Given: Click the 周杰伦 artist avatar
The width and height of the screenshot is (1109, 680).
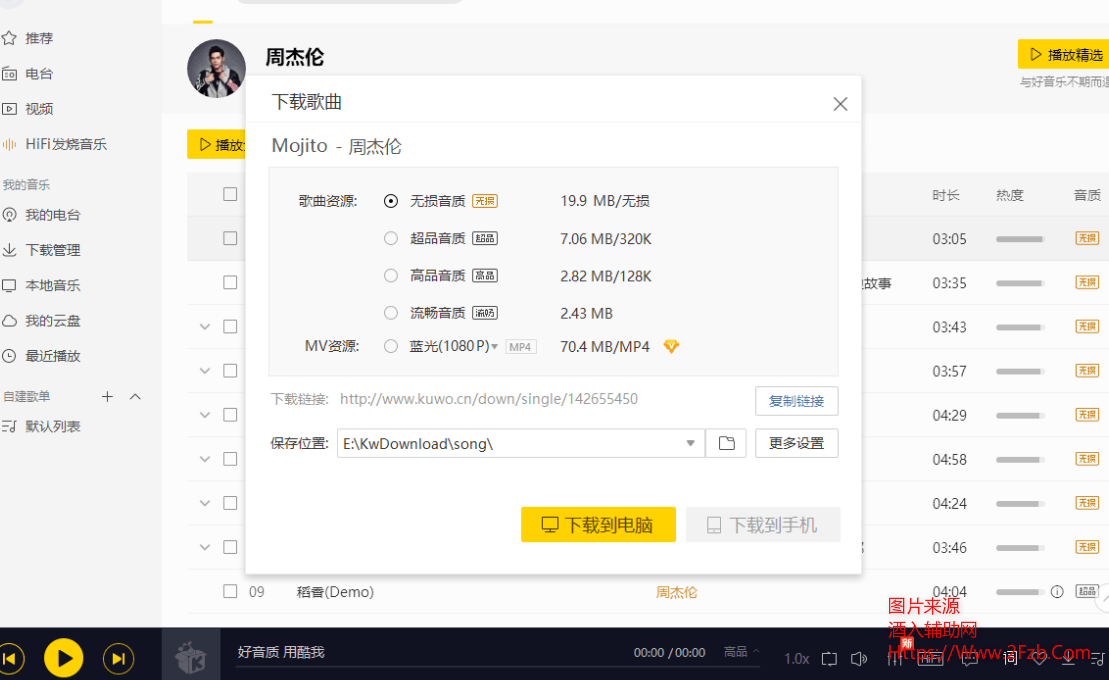Looking at the screenshot, I should coord(216,69).
